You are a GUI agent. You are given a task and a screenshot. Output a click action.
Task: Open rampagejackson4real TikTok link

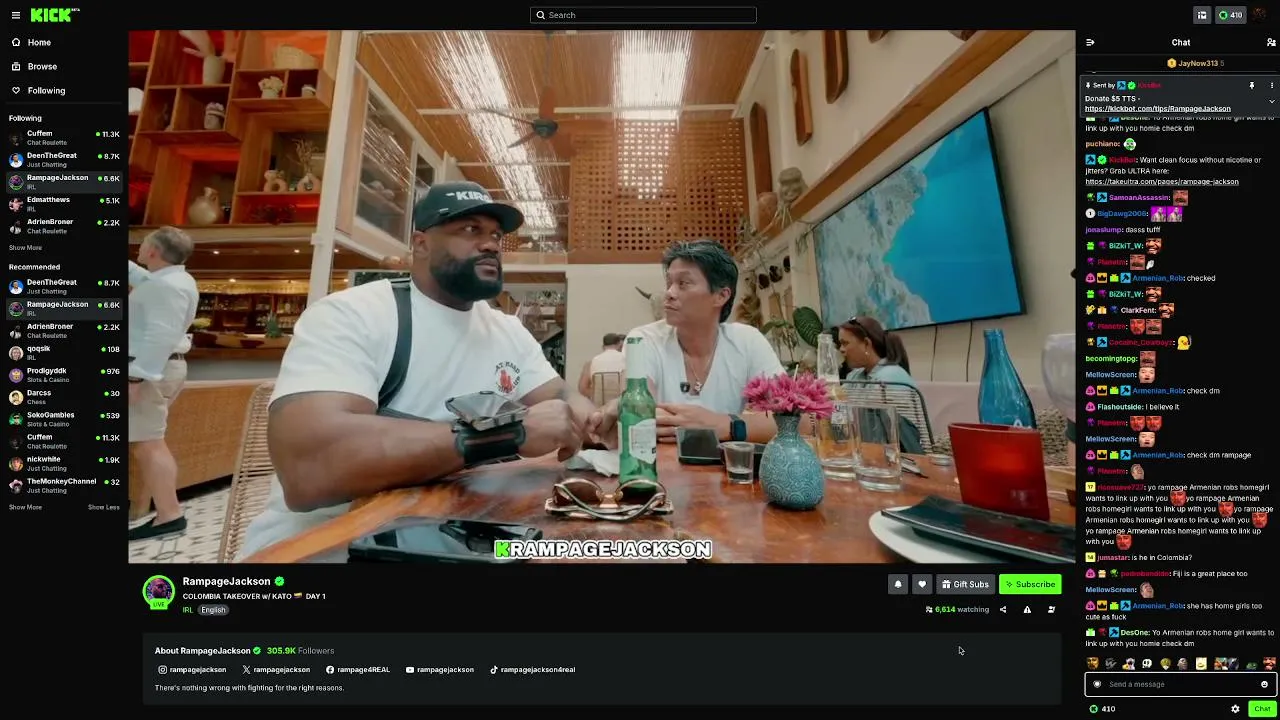tap(532, 670)
